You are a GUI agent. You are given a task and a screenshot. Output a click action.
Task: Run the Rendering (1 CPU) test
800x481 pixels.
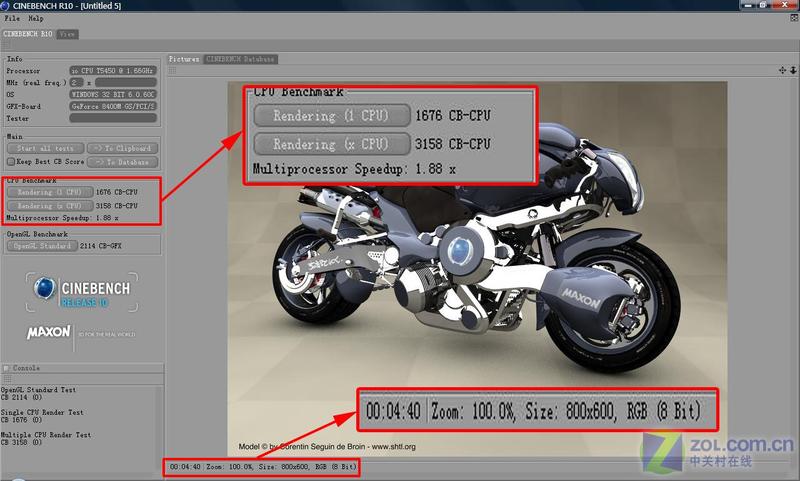click(x=49, y=192)
